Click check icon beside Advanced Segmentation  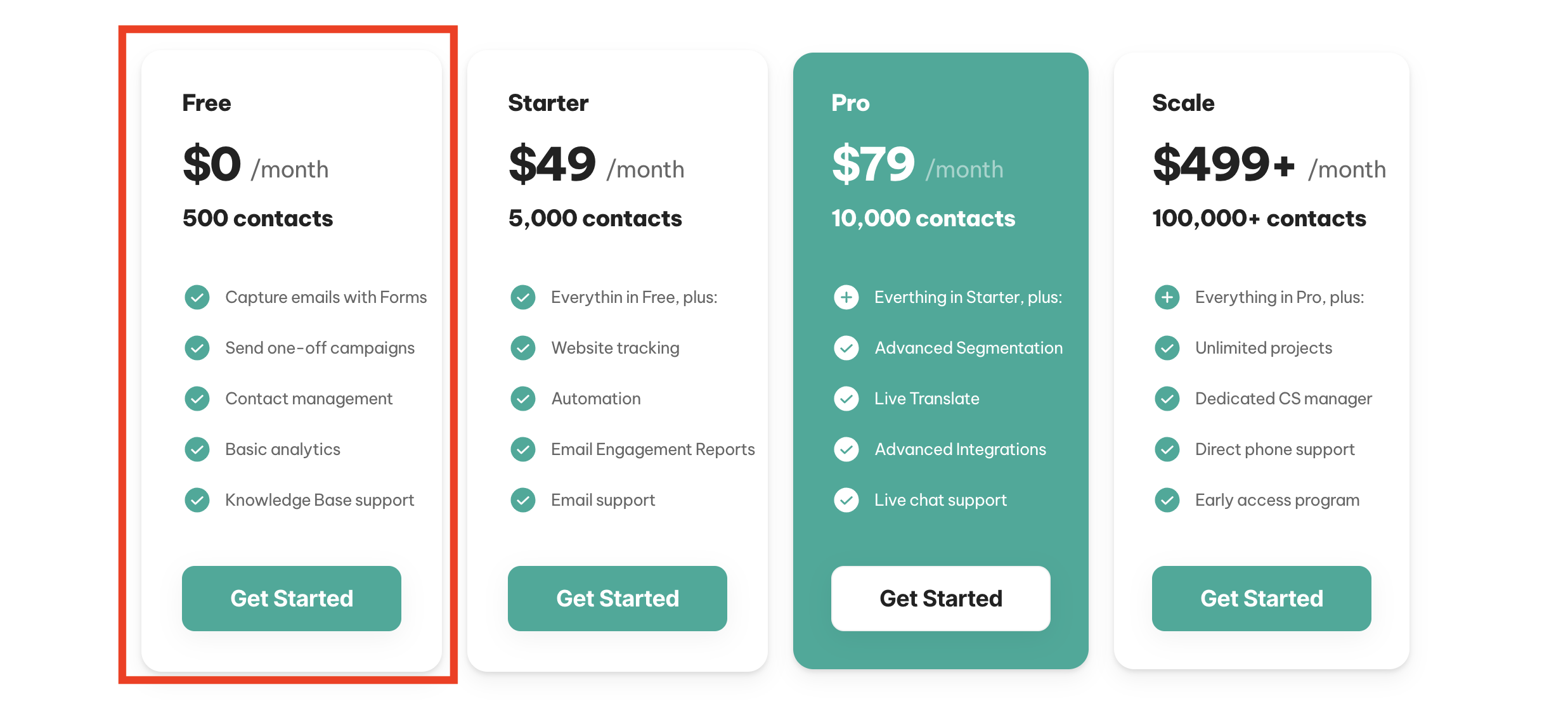[x=846, y=348]
